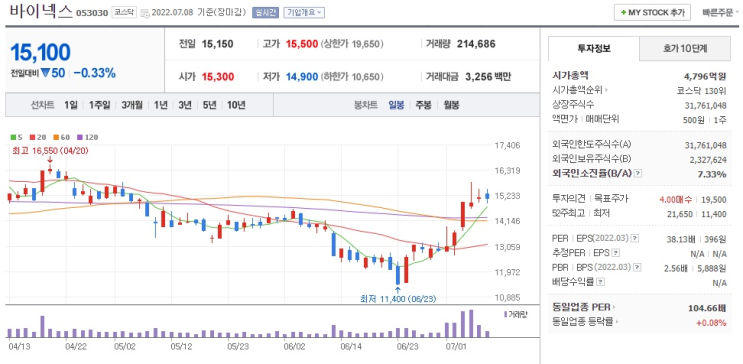The height and width of the screenshot is (364, 743).
Task: Click the orange 60-day moving average legend marker
Action: click(55, 137)
